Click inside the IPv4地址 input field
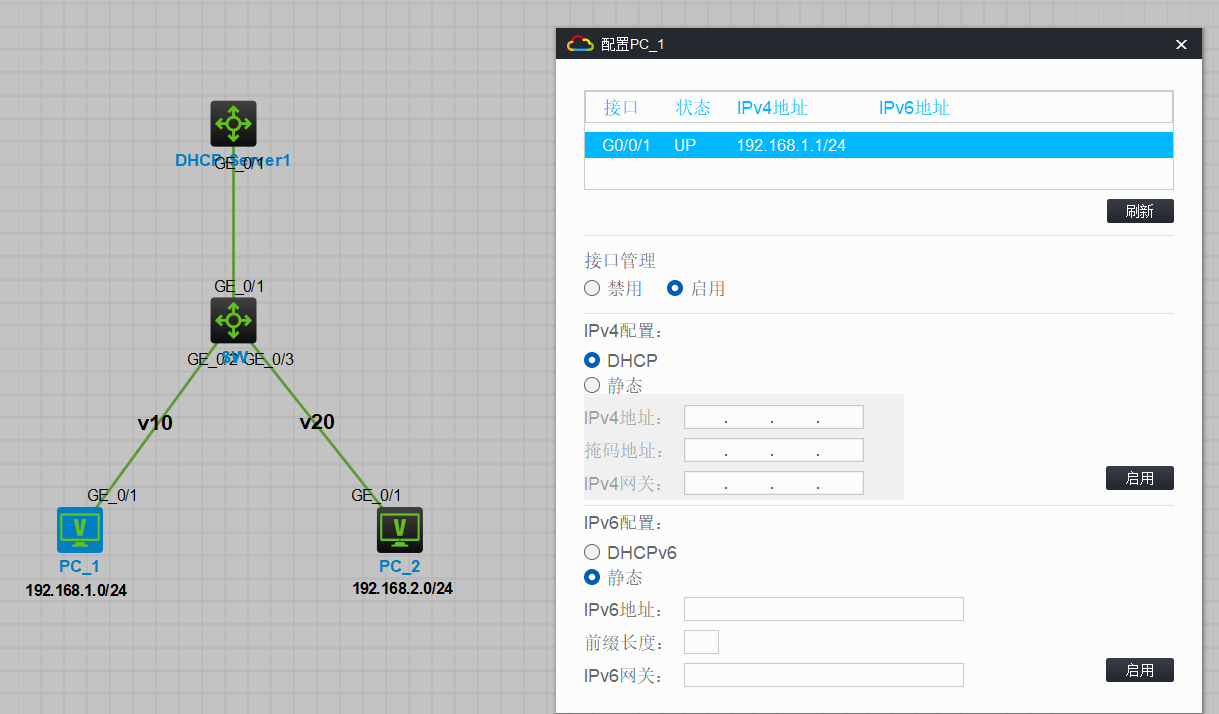 tap(773, 416)
